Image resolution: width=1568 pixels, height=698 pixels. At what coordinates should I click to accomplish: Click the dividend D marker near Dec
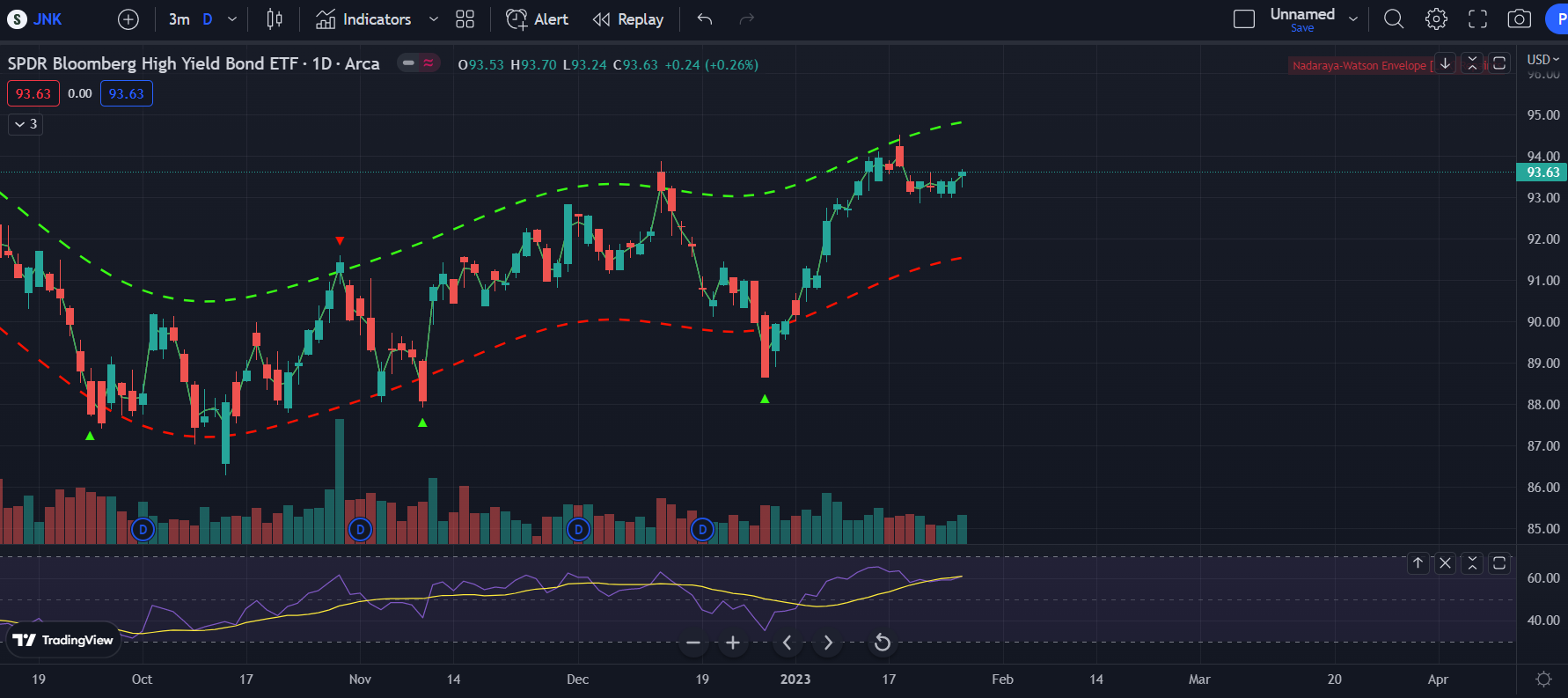pos(578,530)
